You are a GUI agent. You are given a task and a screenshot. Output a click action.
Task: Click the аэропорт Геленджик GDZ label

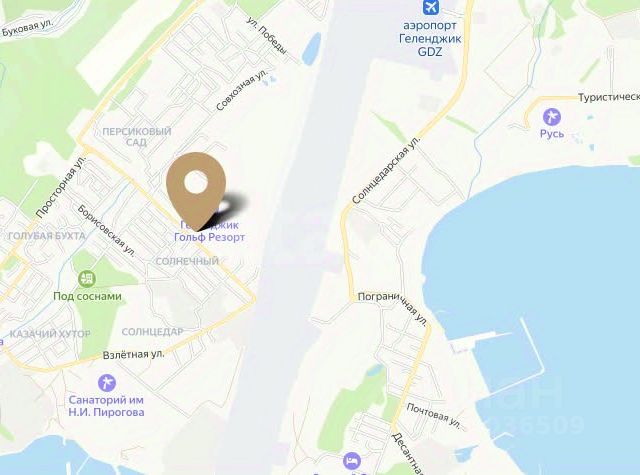click(x=430, y=38)
